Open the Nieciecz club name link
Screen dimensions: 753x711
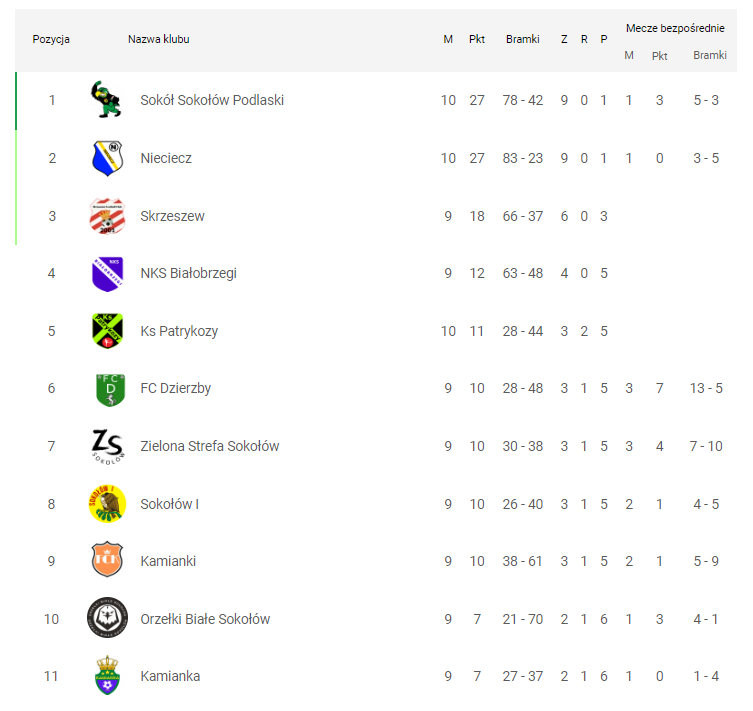166,158
